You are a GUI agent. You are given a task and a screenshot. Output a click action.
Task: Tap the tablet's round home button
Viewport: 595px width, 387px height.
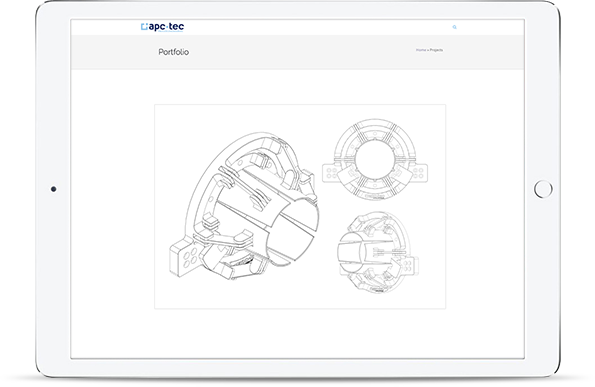click(543, 189)
